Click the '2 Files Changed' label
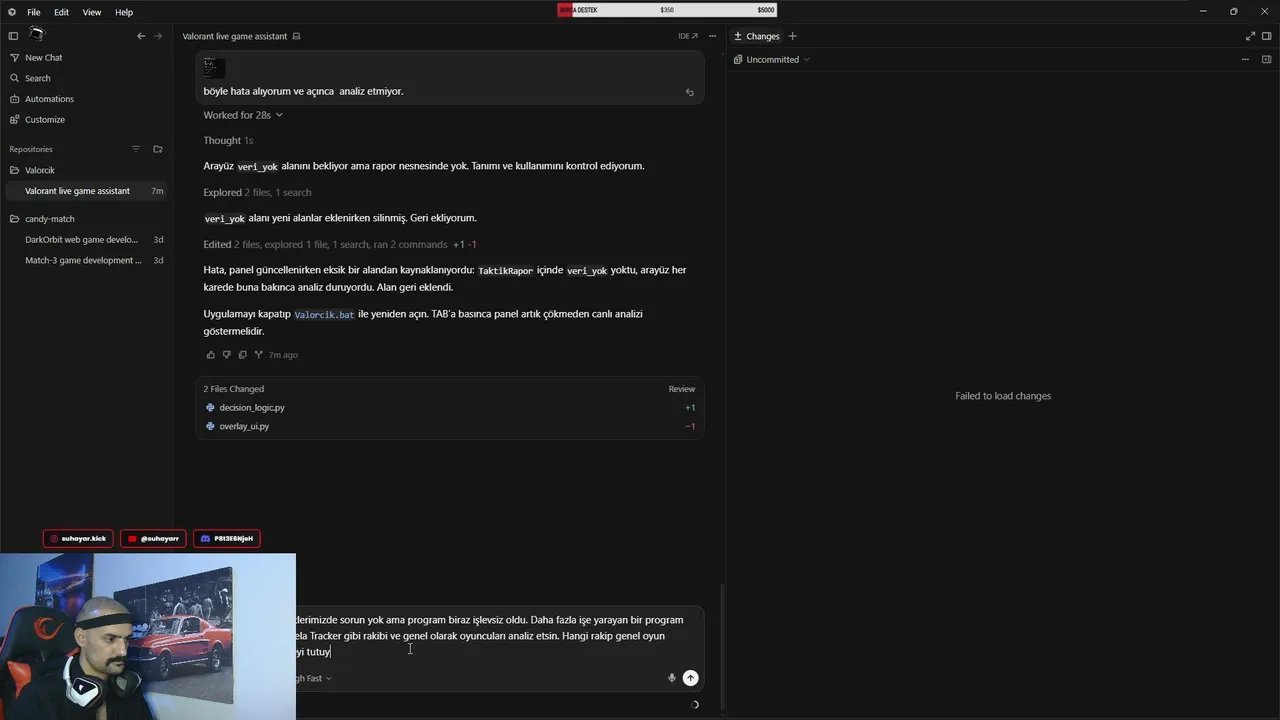The height and width of the screenshot is (720, 1280). click(234, 389)
